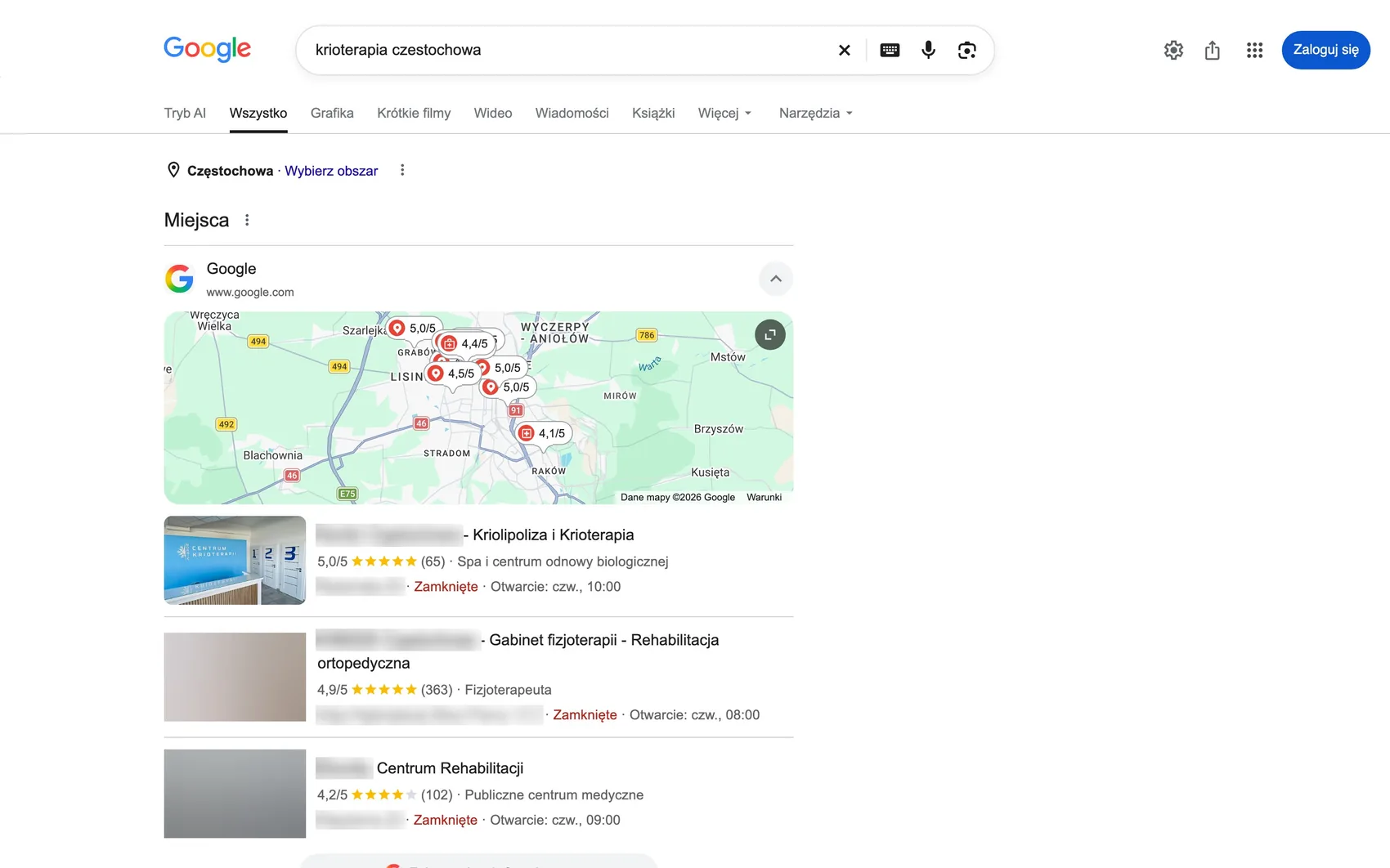The image size is (1390, 868).
Task: Open the on-screen keyboard input tool
Action: pyautogui.click(x=890, y=50)
